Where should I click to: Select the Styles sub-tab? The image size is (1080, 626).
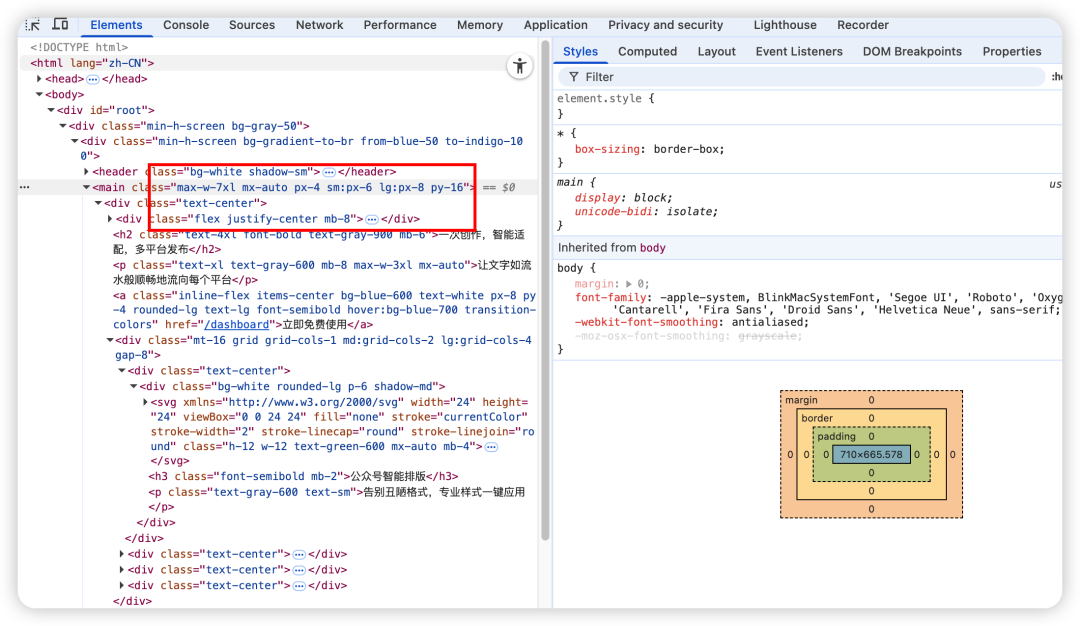coord(581,52)
